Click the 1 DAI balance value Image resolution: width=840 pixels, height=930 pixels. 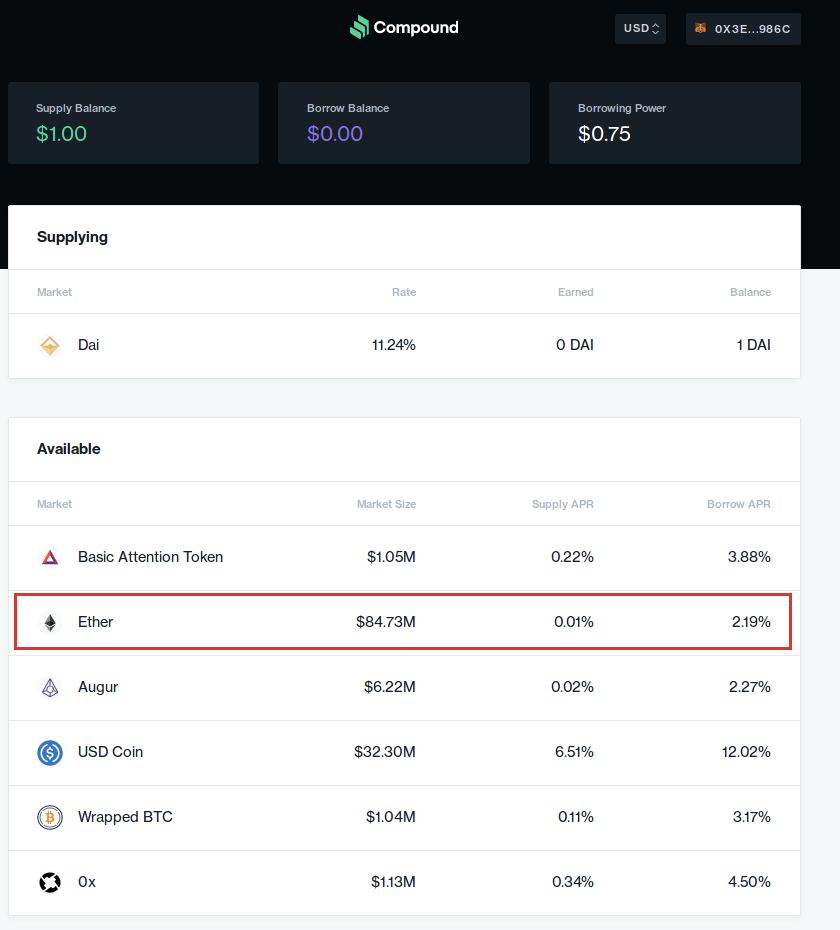tap(753, 345)
